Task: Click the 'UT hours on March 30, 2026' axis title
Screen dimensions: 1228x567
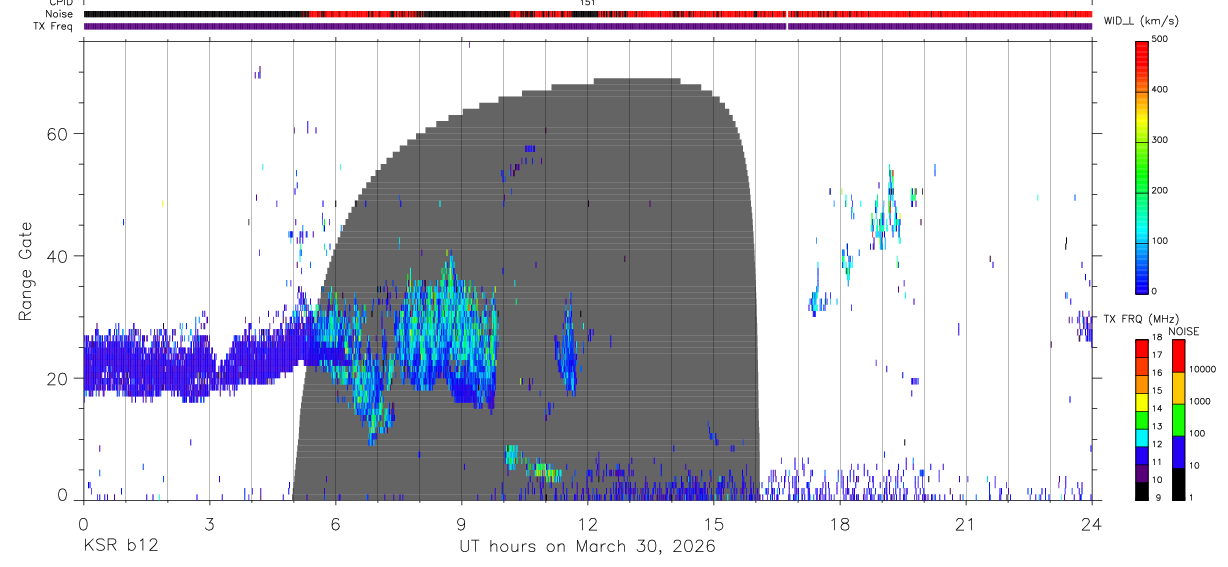Action: (587, 547)
